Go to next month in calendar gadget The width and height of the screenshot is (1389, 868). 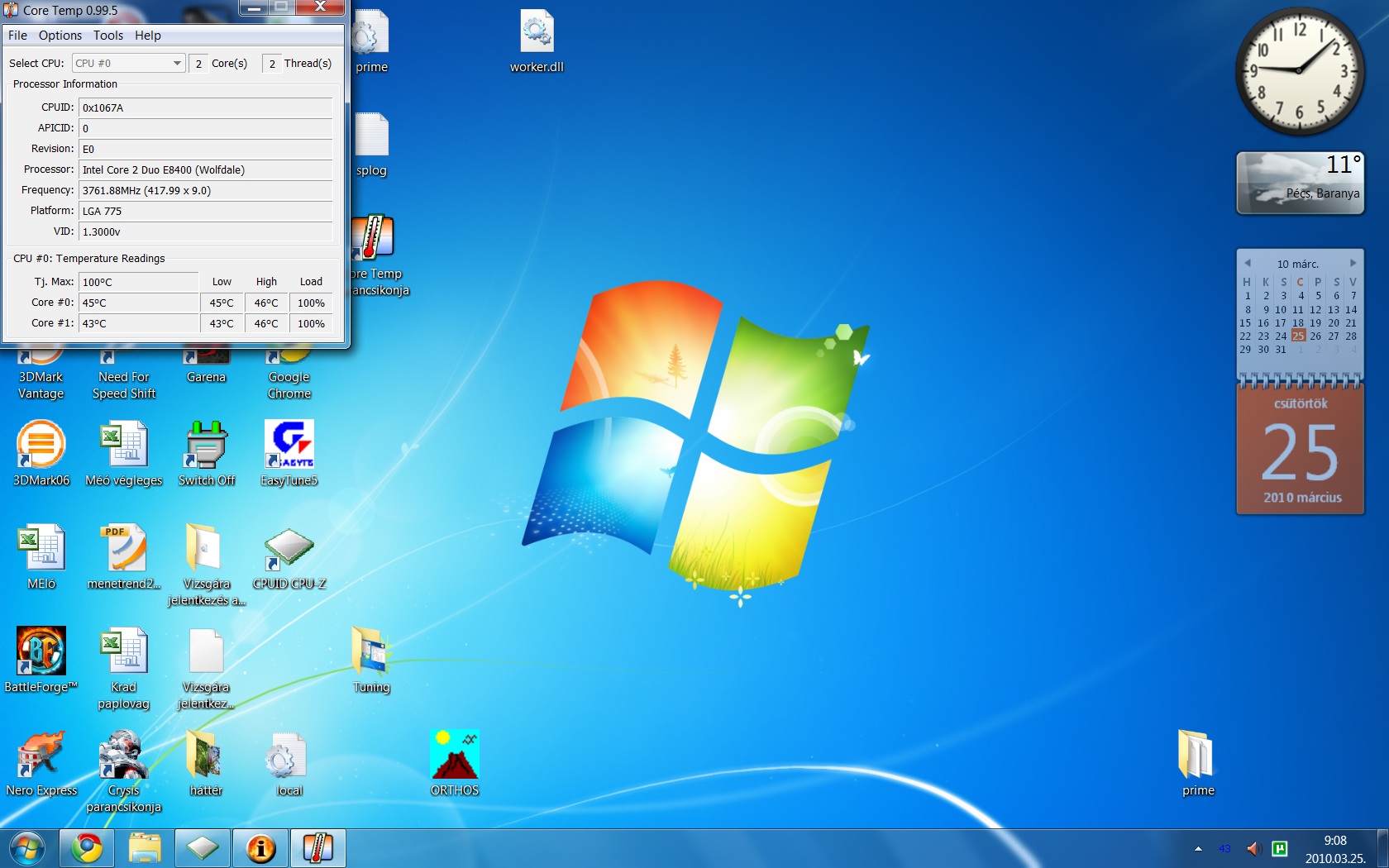1353,263
